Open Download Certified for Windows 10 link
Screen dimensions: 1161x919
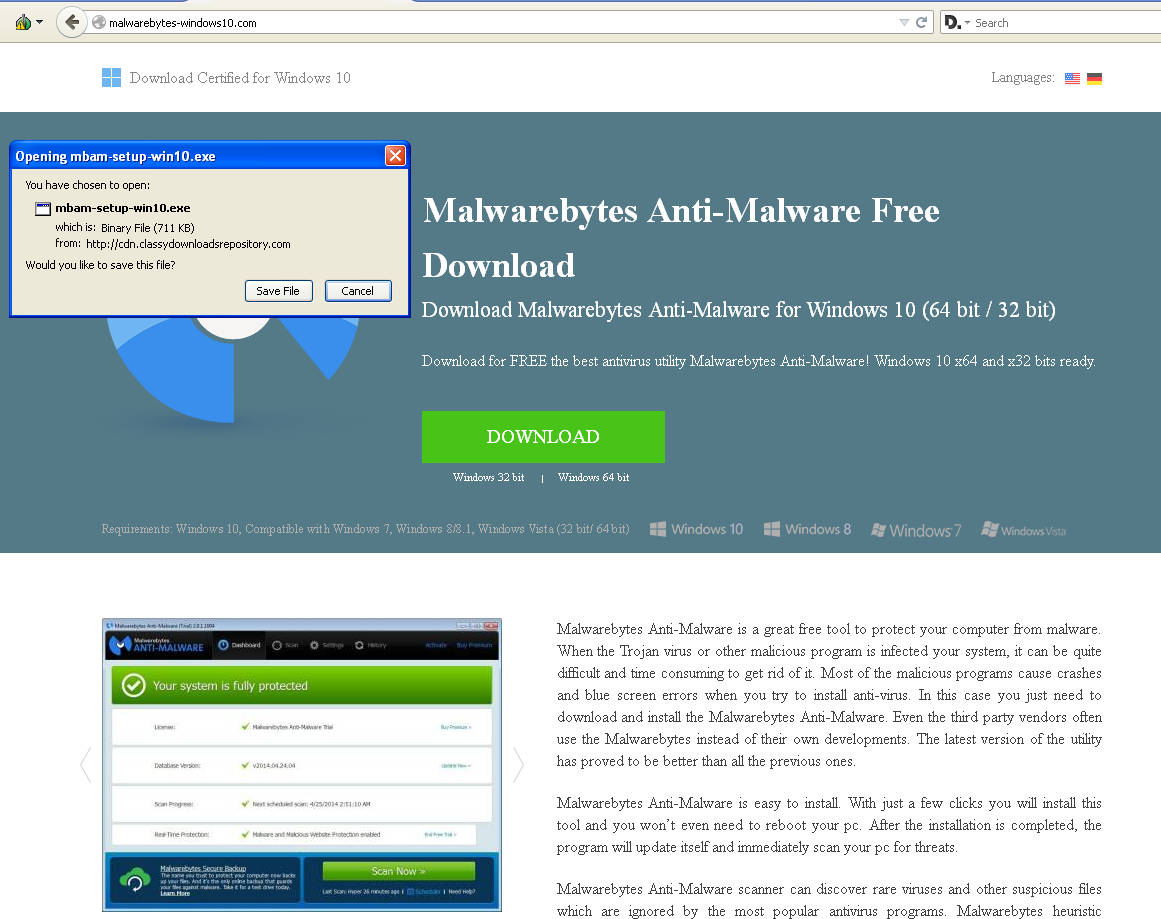pyautogui.click(x=240, y=78)
